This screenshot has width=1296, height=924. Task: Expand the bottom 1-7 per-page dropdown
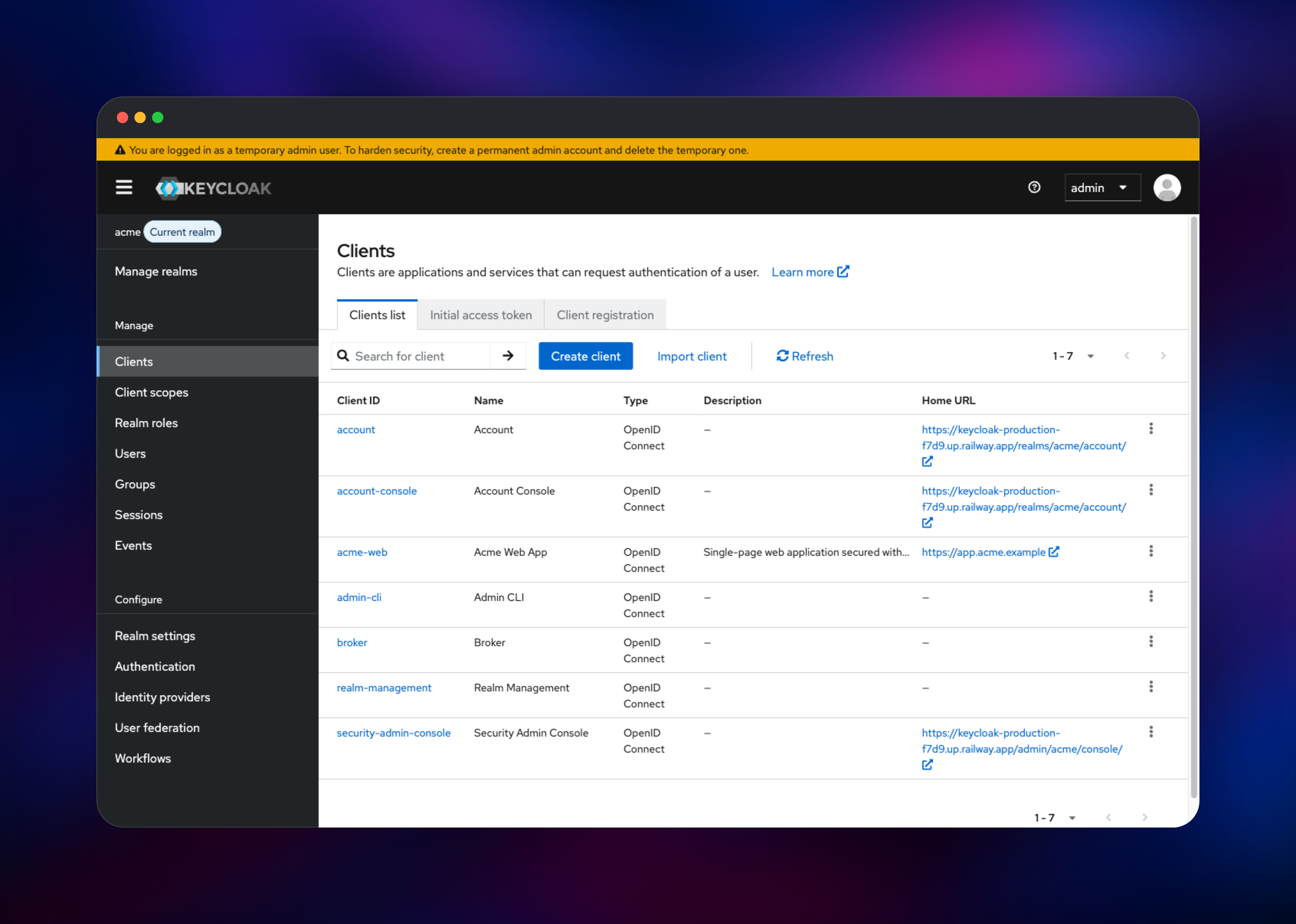(1055, 817)
